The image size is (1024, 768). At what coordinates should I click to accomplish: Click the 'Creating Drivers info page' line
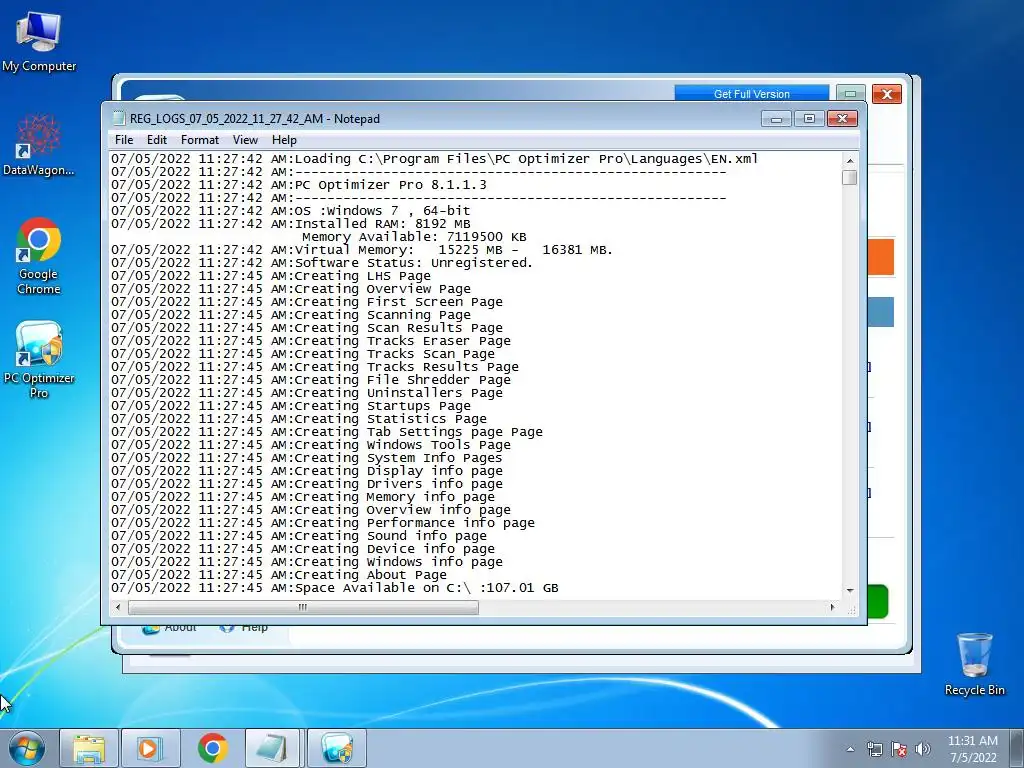tap(307, 484)
